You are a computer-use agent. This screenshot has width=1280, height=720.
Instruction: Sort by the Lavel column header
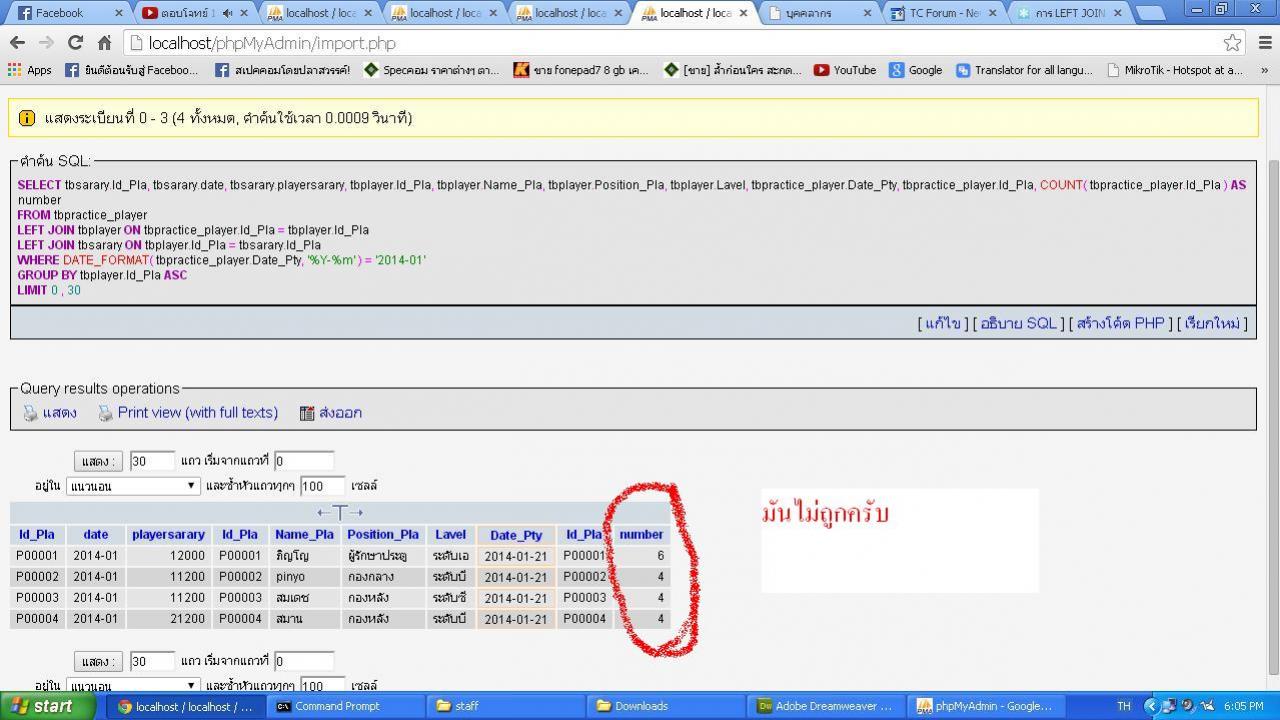(x=450, y=535)
